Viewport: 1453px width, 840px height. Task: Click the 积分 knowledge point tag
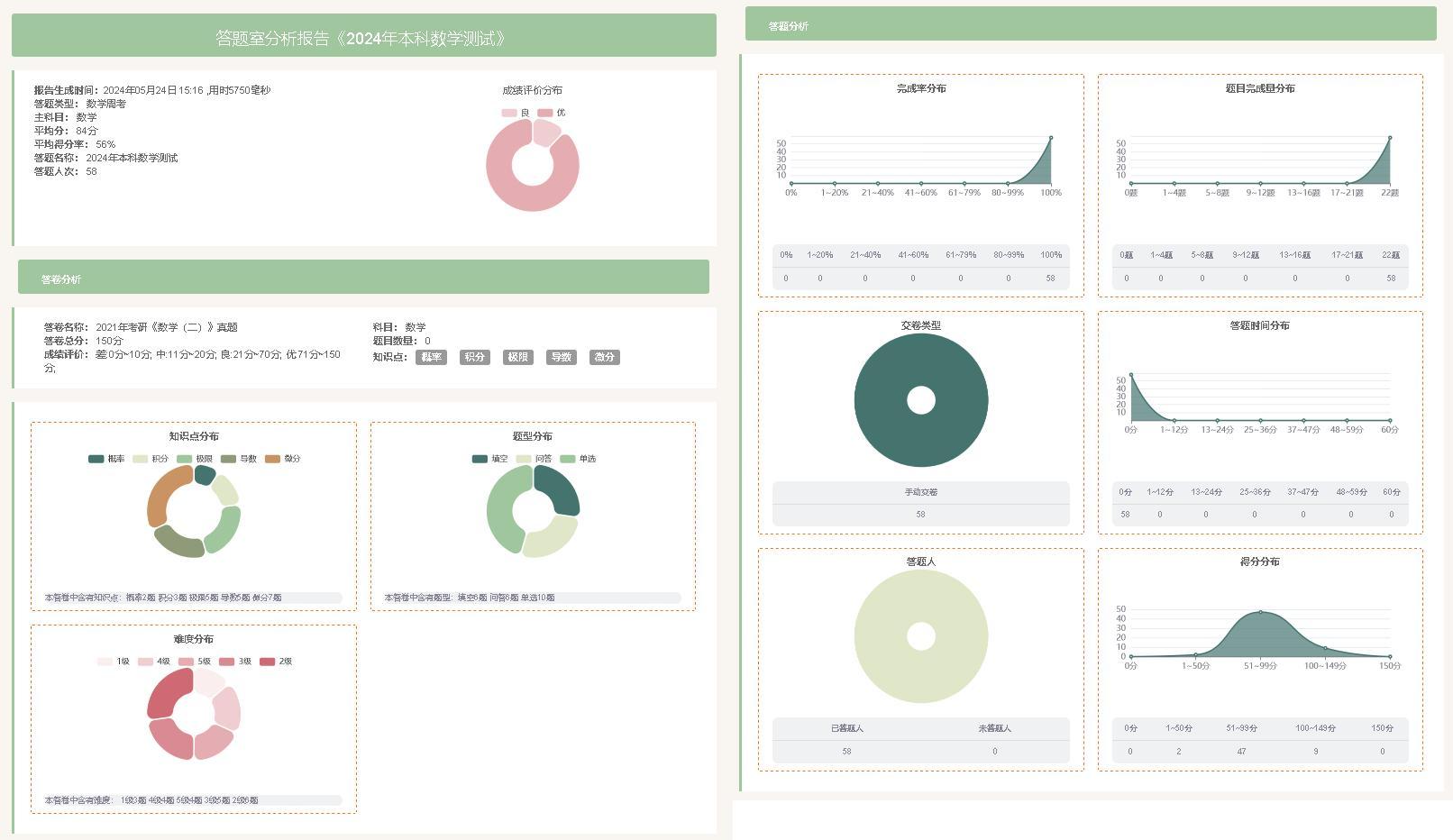(474, 357)
